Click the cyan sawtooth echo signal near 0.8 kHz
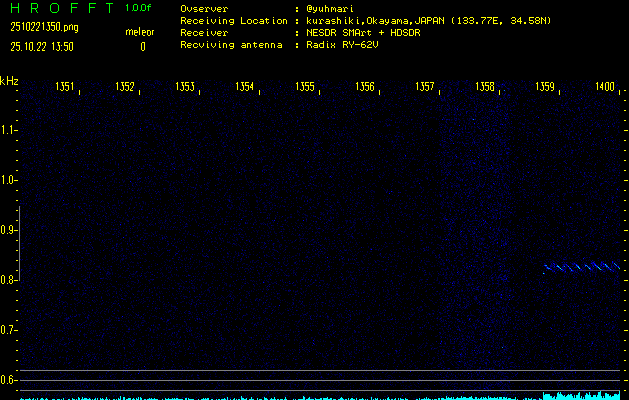The height and width of the screenshot is (400, 629). 582,267
